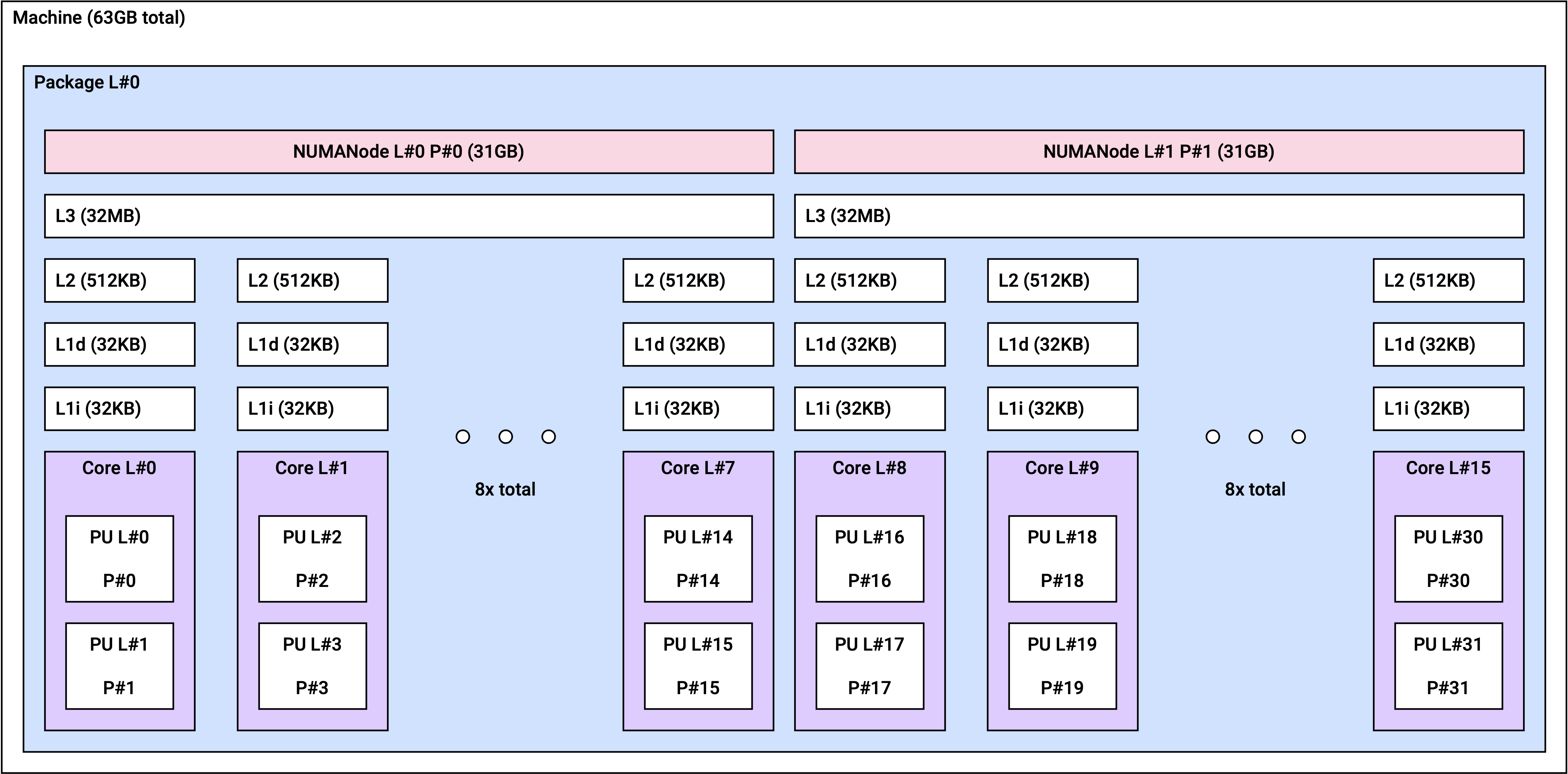Click the Core L#7 label
The width and height of the screenshot is (1568, 774).
pyautogui.click(x=698, y=468)
